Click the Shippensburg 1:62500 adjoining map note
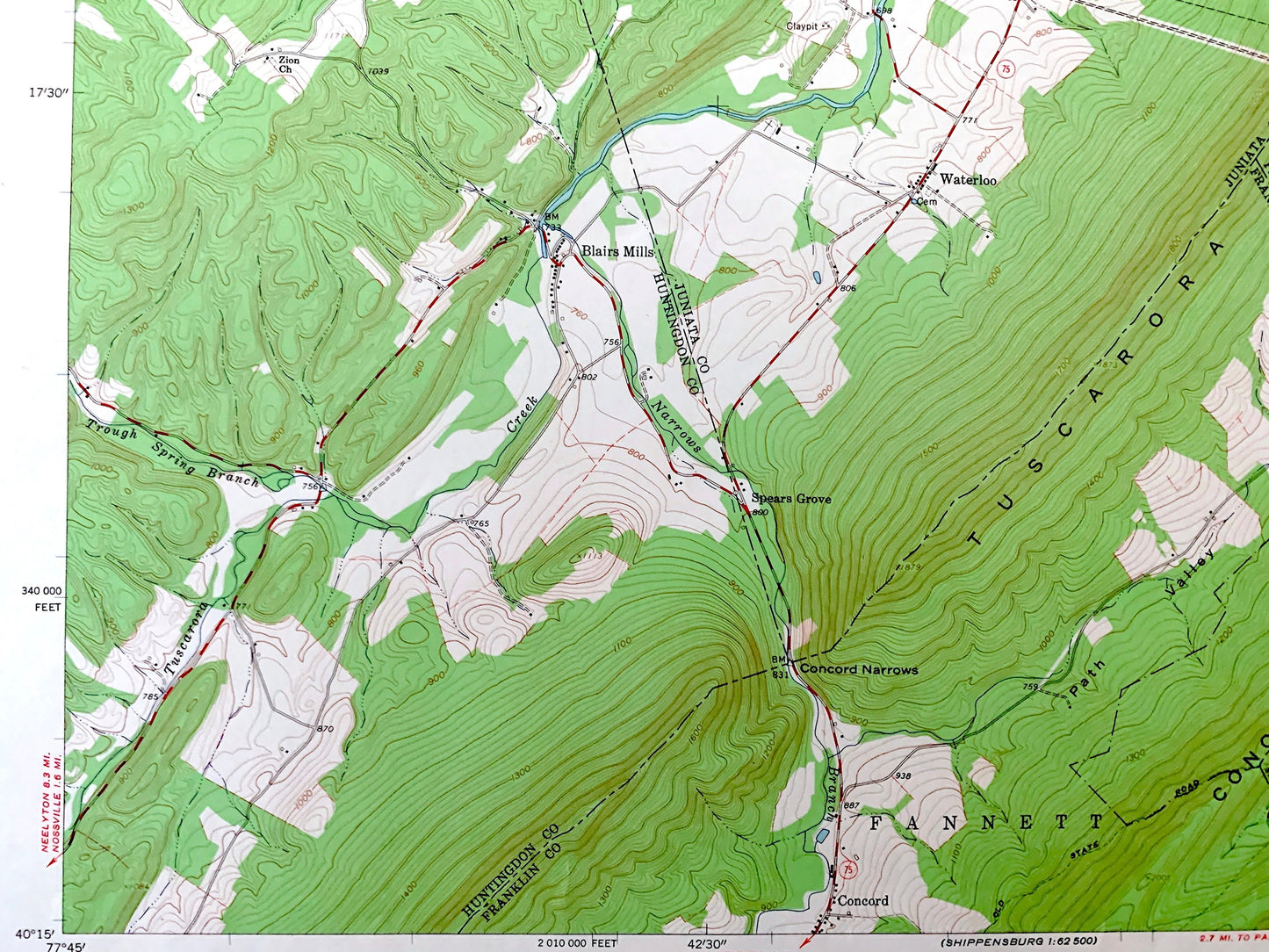 (x=1018, y=941)
